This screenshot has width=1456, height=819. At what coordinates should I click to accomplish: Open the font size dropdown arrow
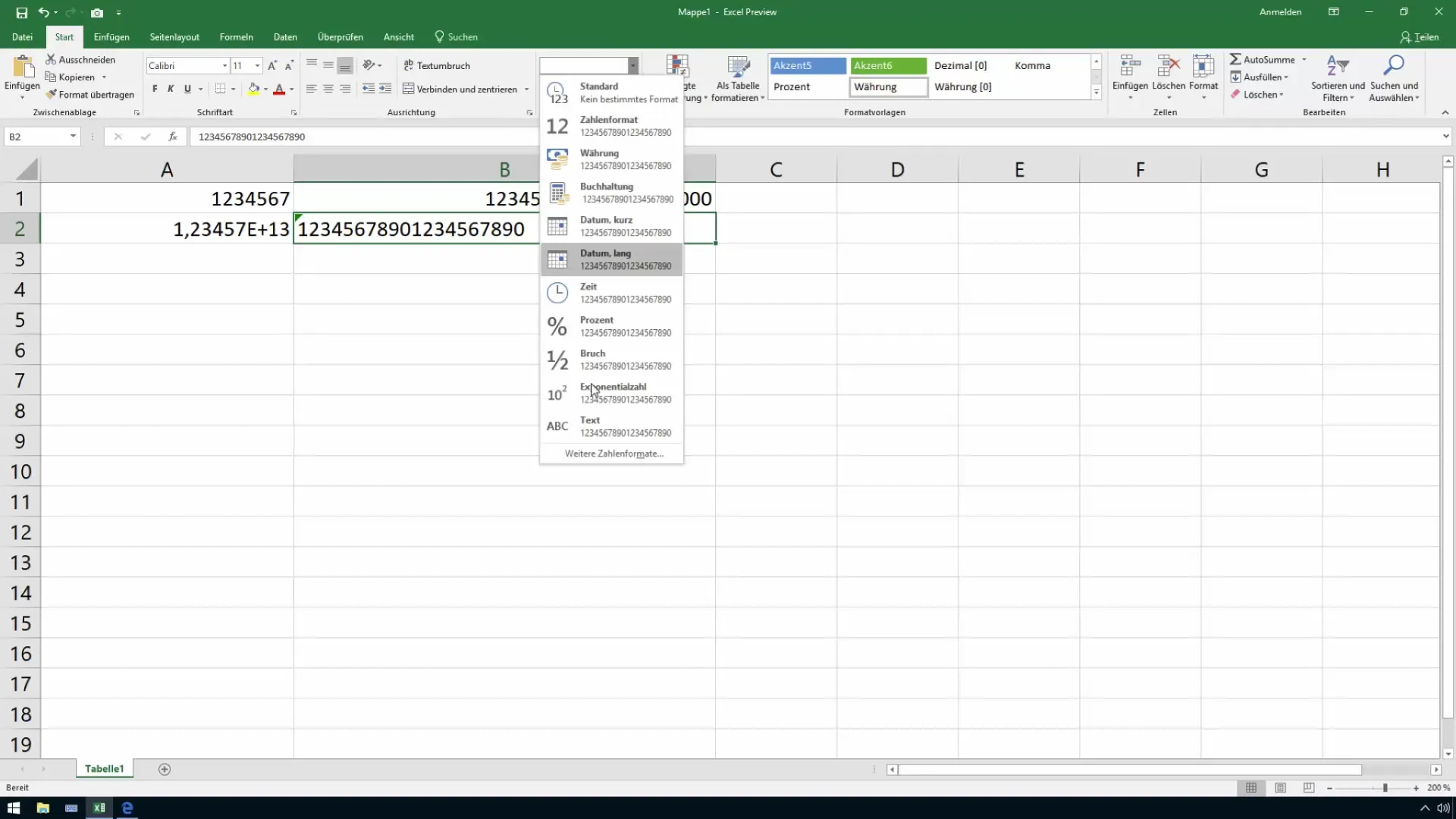(258, 65)
